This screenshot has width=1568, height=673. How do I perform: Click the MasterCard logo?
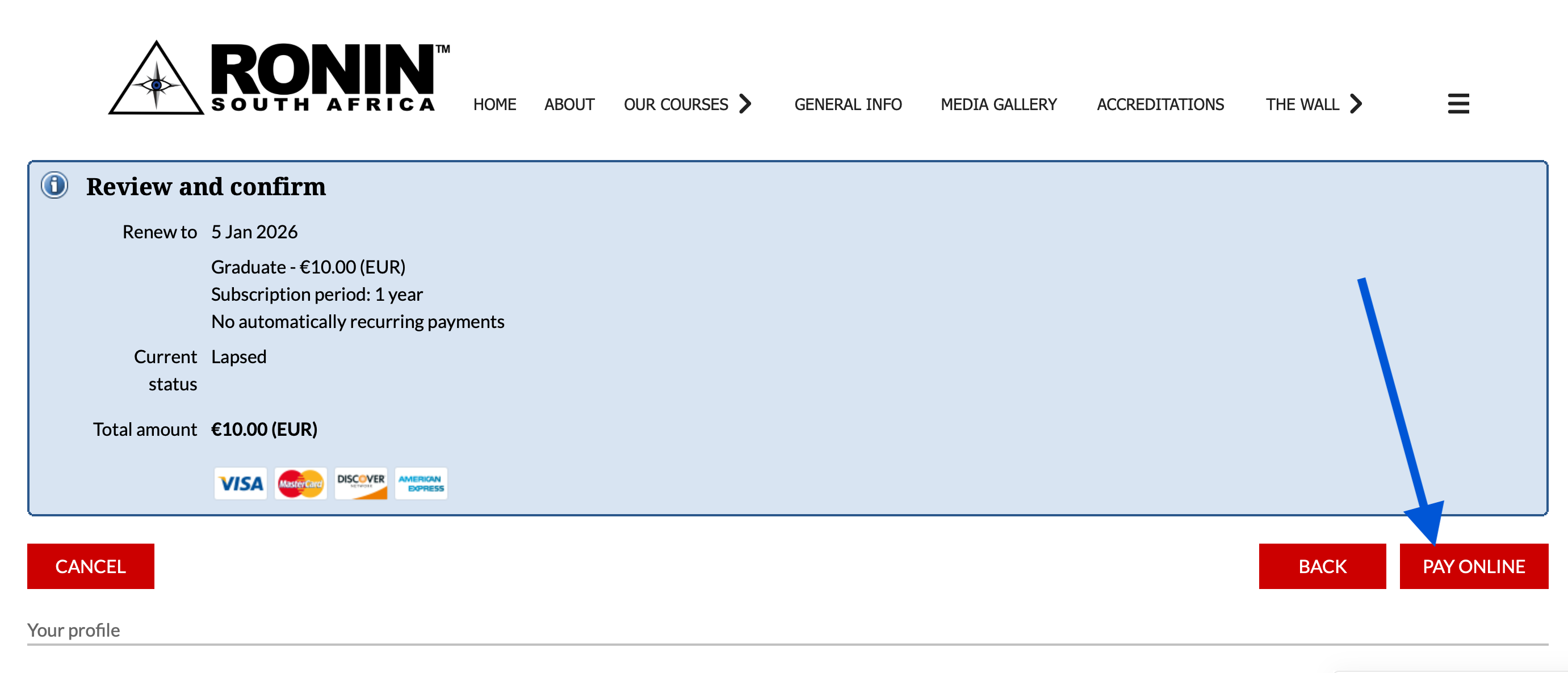(300, 483)
